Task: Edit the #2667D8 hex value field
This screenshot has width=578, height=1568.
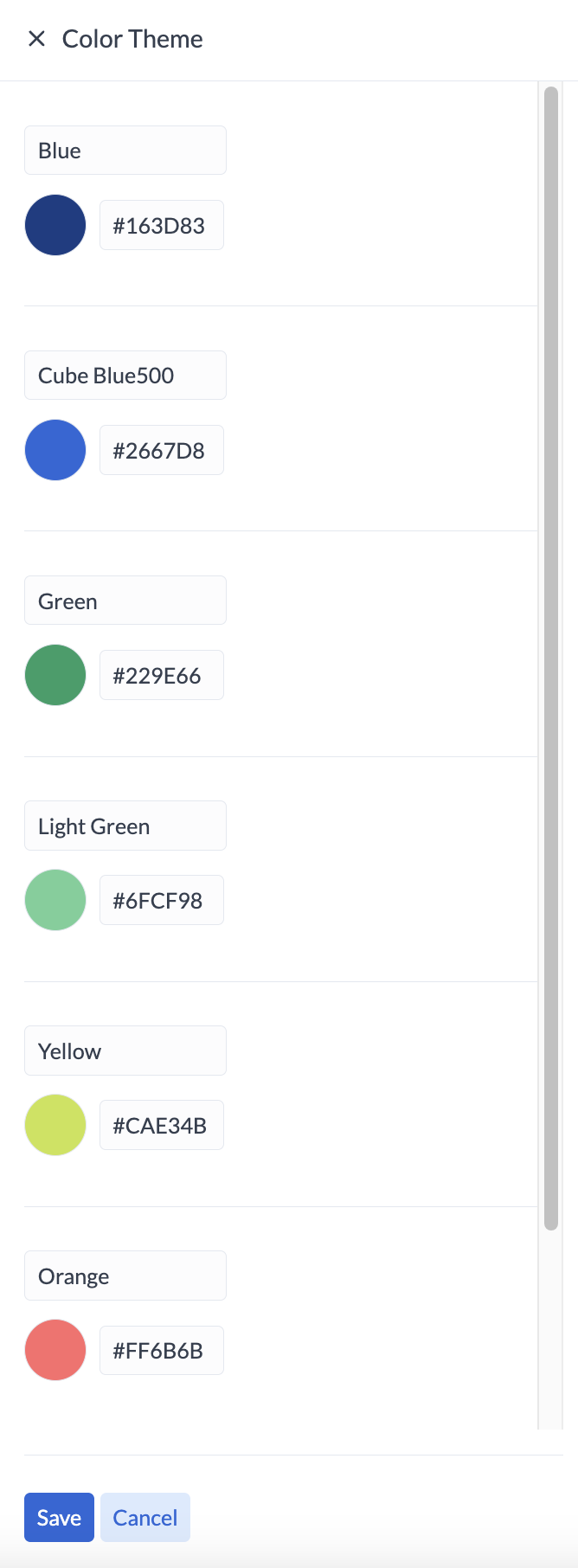Action: coord(162,450)
